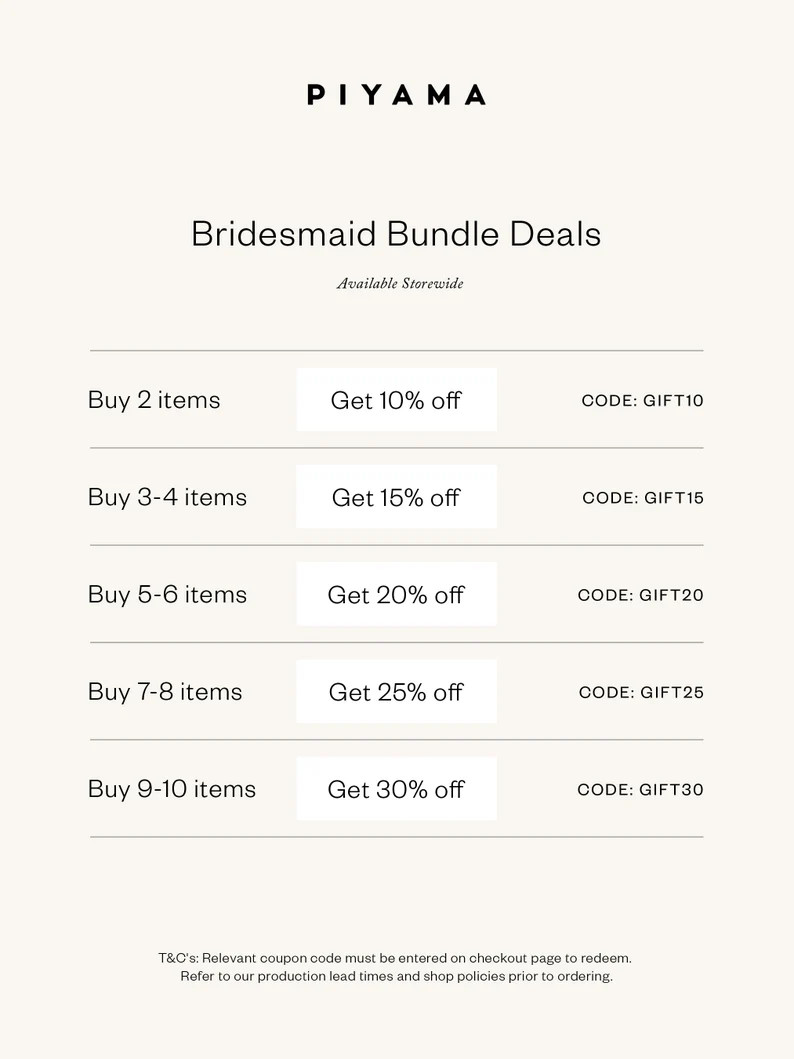Viewport: 794px width, 1059px height.
Task: Click the T&C's coupon code redemption line
Action: click(x=395, y=957)
